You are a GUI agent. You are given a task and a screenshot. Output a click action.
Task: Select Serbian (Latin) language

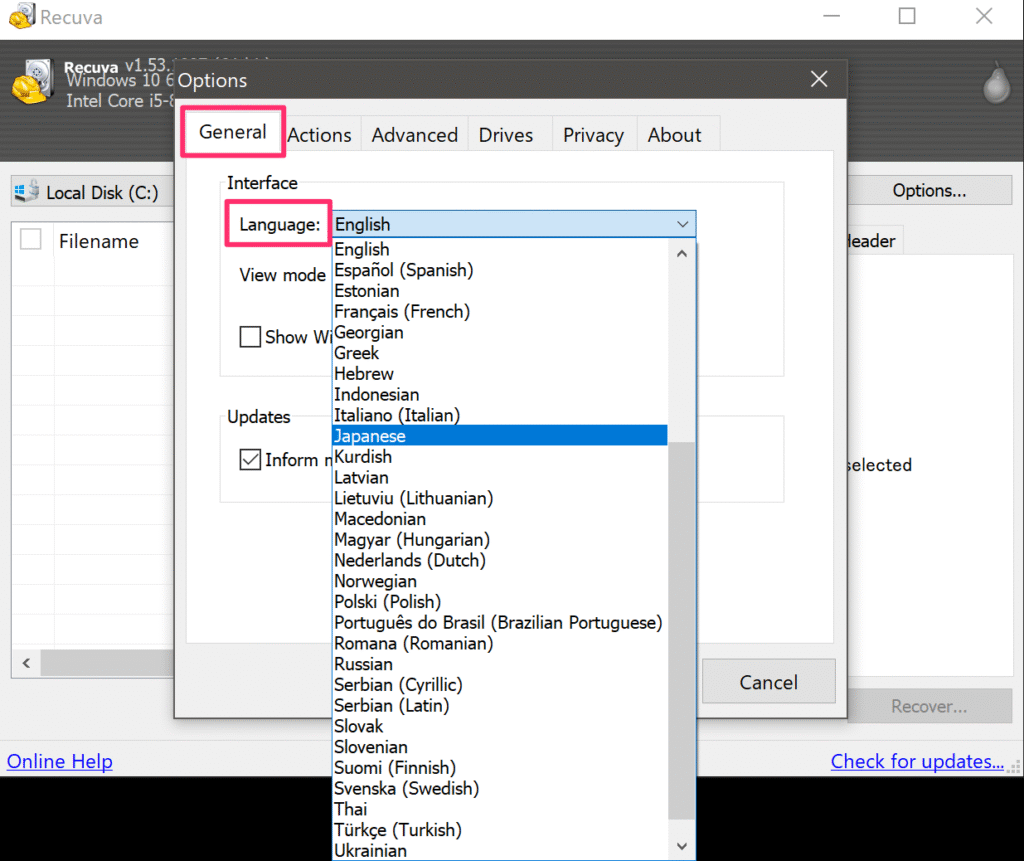[x=500, y=706]
